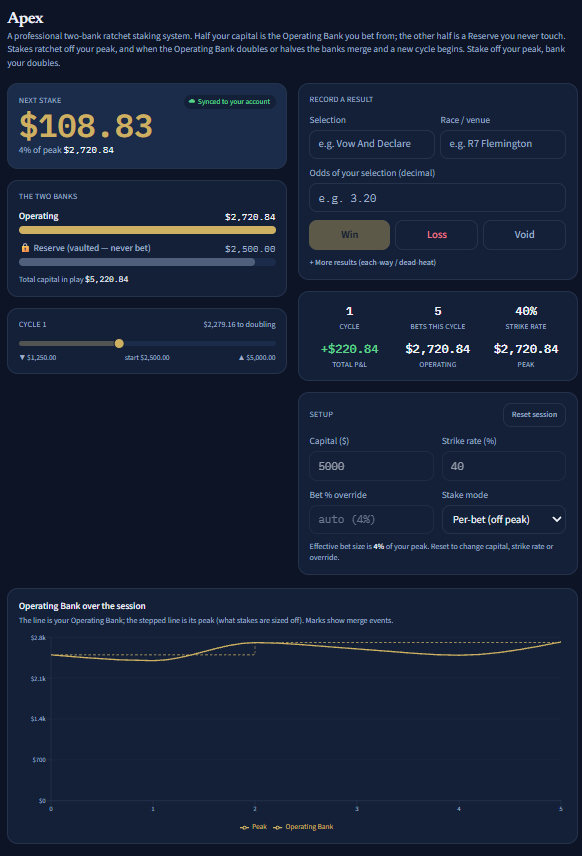
Task: Click the Operating bank progress bar
Action: click(x=147, y=230)
